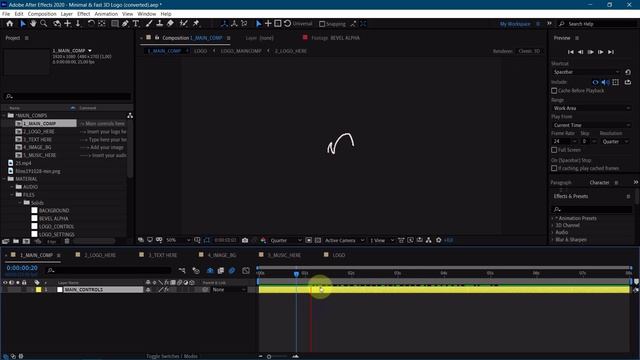Enable the Snapping checkbox
Viewport: 640px width, 360px height.
coord(322,24)
